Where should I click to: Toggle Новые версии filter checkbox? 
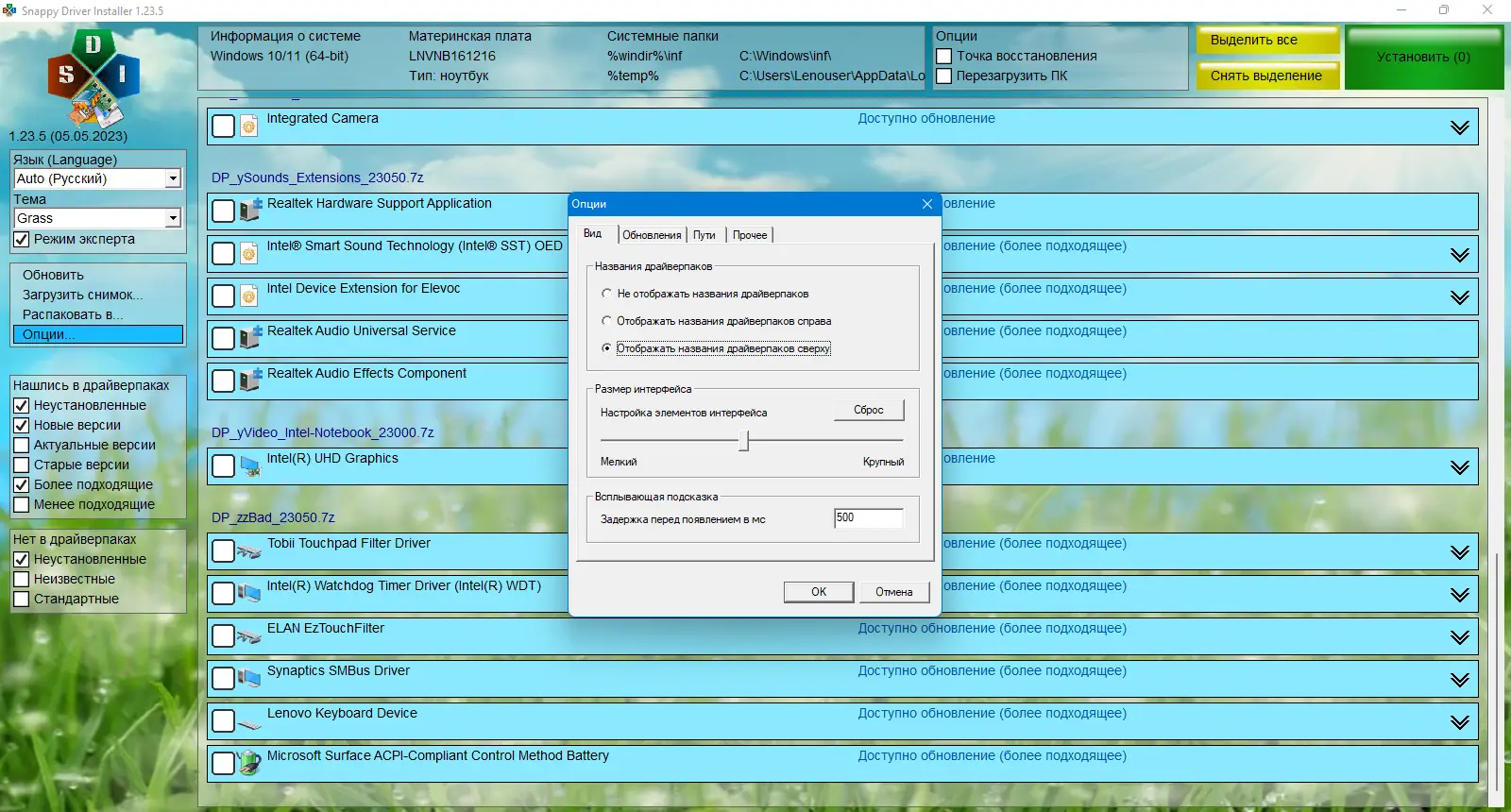point(21,425)
